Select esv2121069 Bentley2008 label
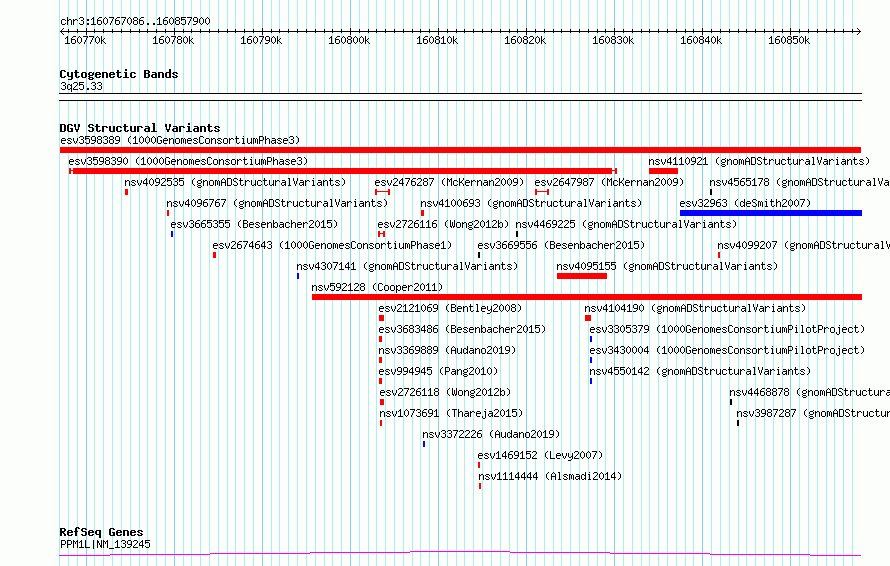Screen dimensions: 890x566 pyautogui.click(x=450, y=308)
